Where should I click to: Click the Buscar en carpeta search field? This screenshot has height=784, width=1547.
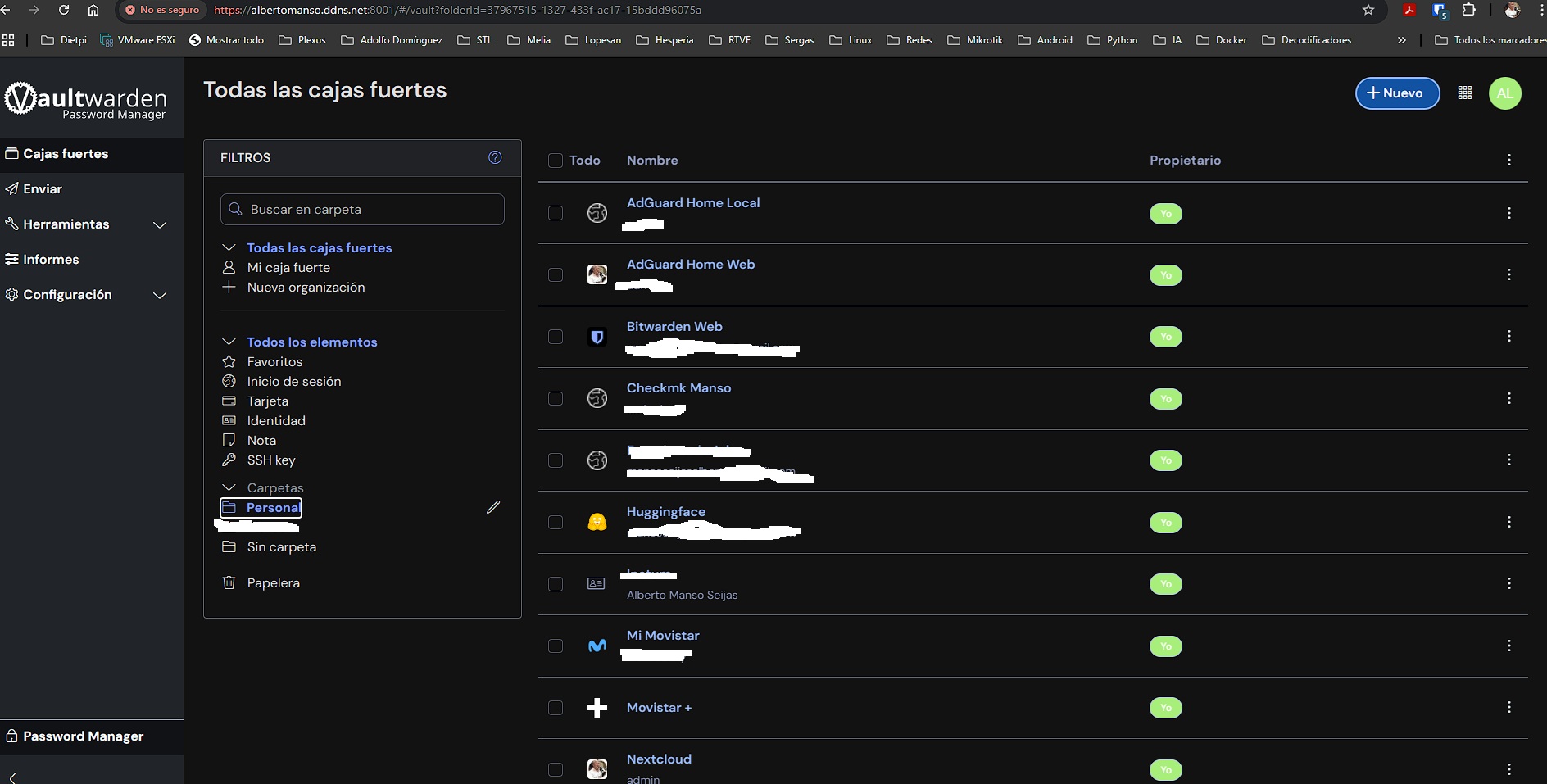point(362,209)
